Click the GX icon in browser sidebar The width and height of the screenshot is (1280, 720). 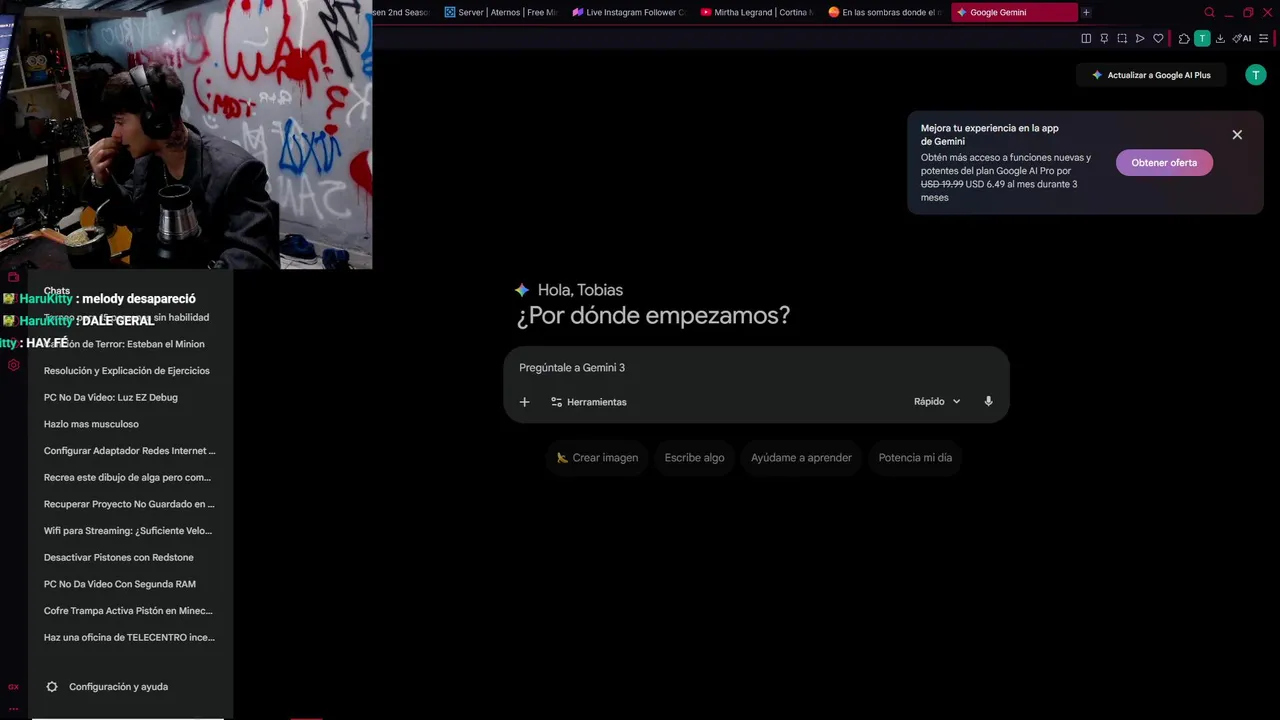13,687
